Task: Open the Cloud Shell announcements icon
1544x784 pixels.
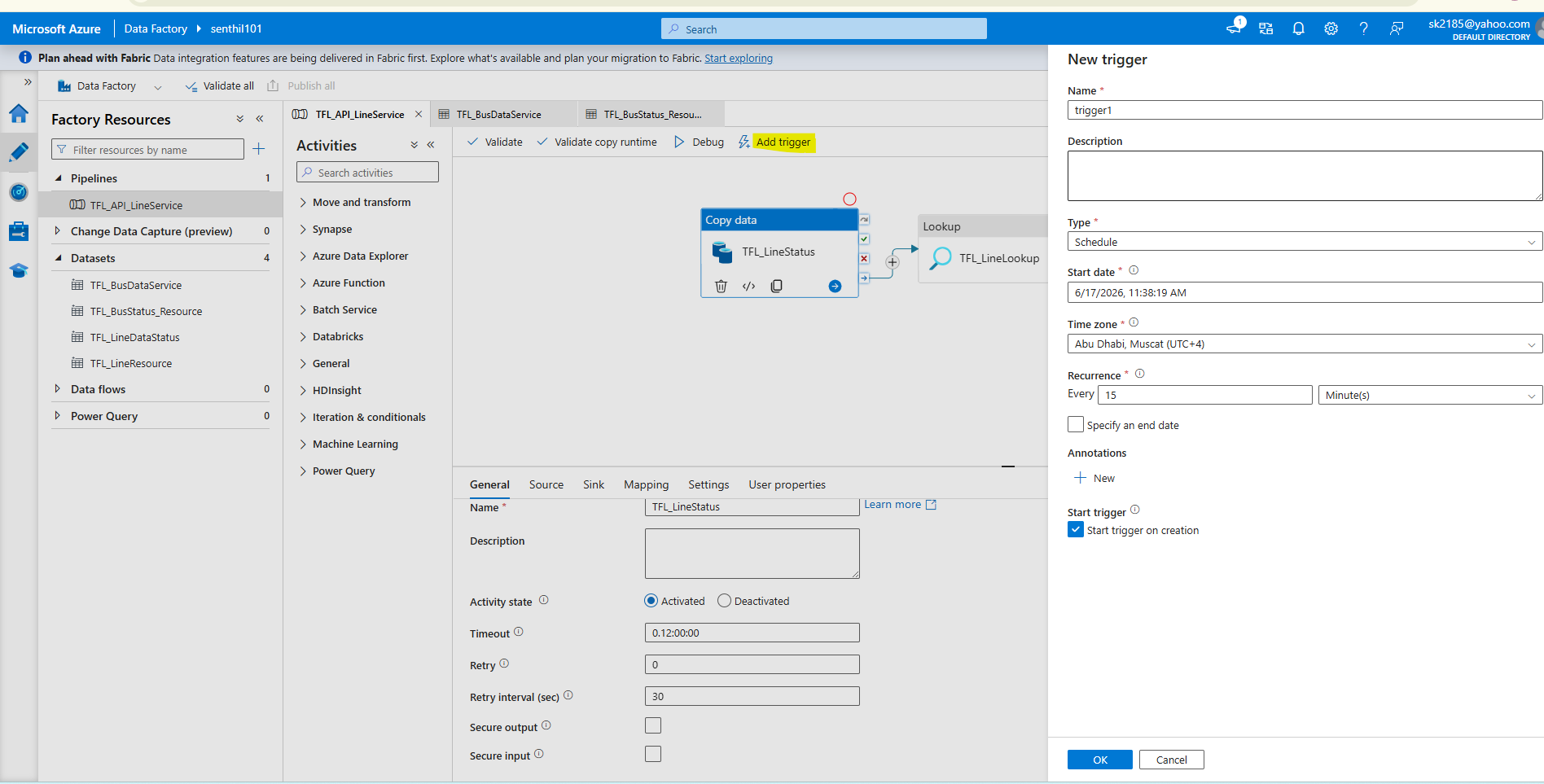Action: tap(1235, 27)
